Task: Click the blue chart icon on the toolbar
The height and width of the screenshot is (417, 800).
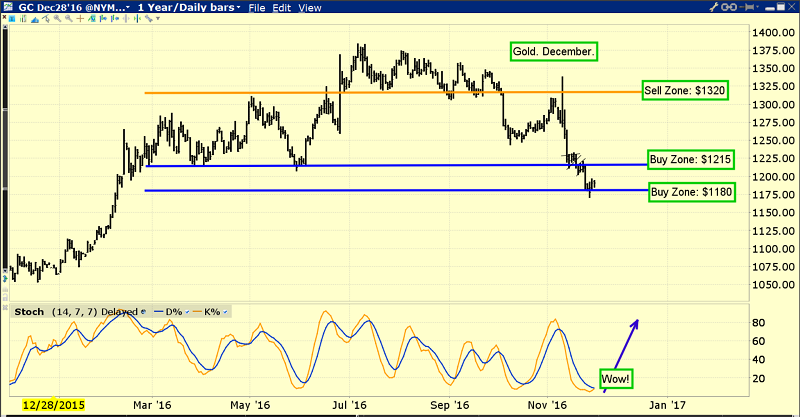Action: click(x=12, y=18)
